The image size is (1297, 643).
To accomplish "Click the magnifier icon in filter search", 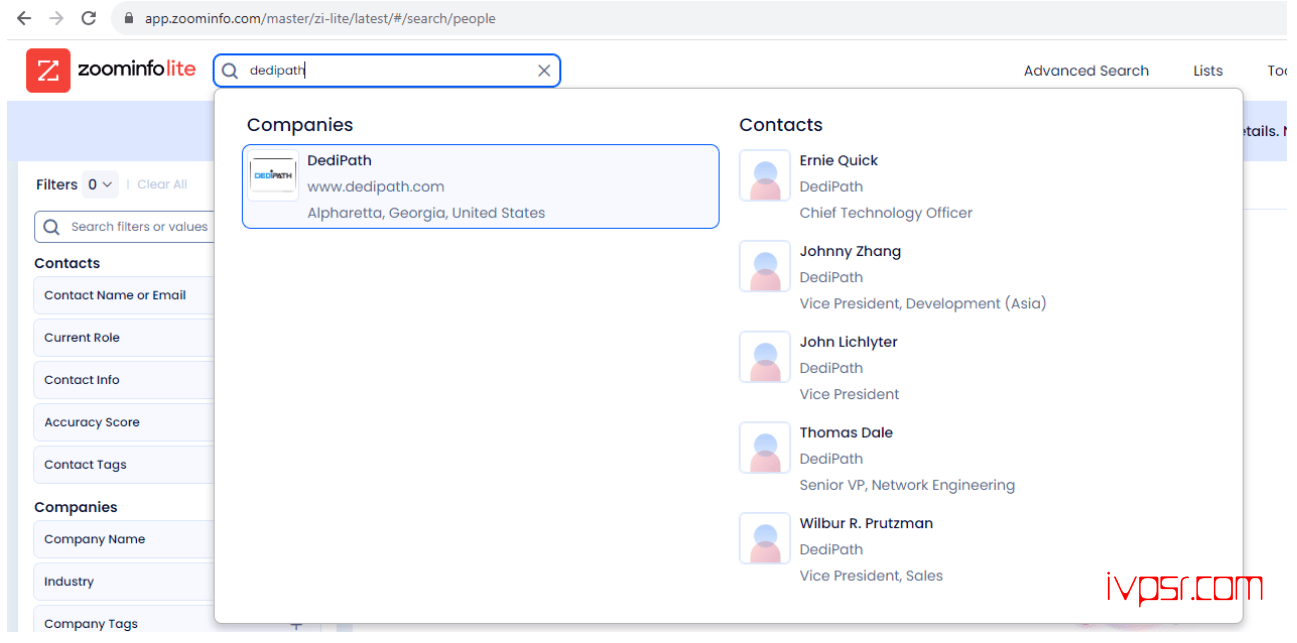I will [52, 227].
